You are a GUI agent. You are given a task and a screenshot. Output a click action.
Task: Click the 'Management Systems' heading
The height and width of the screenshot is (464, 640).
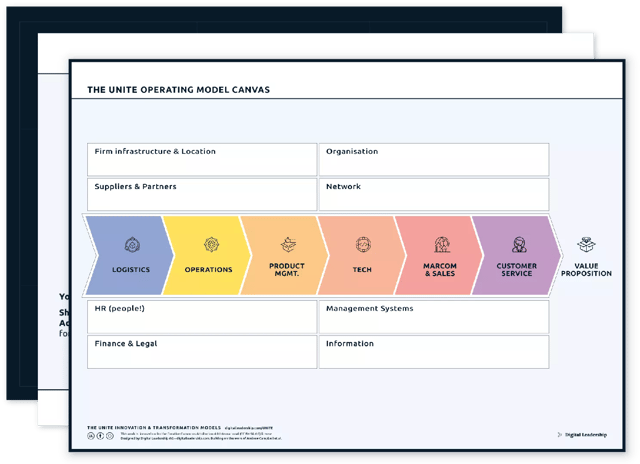click(x=369, y=309)
